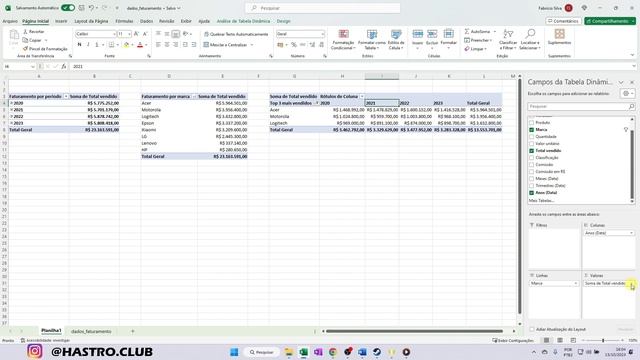Open Classificar e Filtrar

[508, 40]
